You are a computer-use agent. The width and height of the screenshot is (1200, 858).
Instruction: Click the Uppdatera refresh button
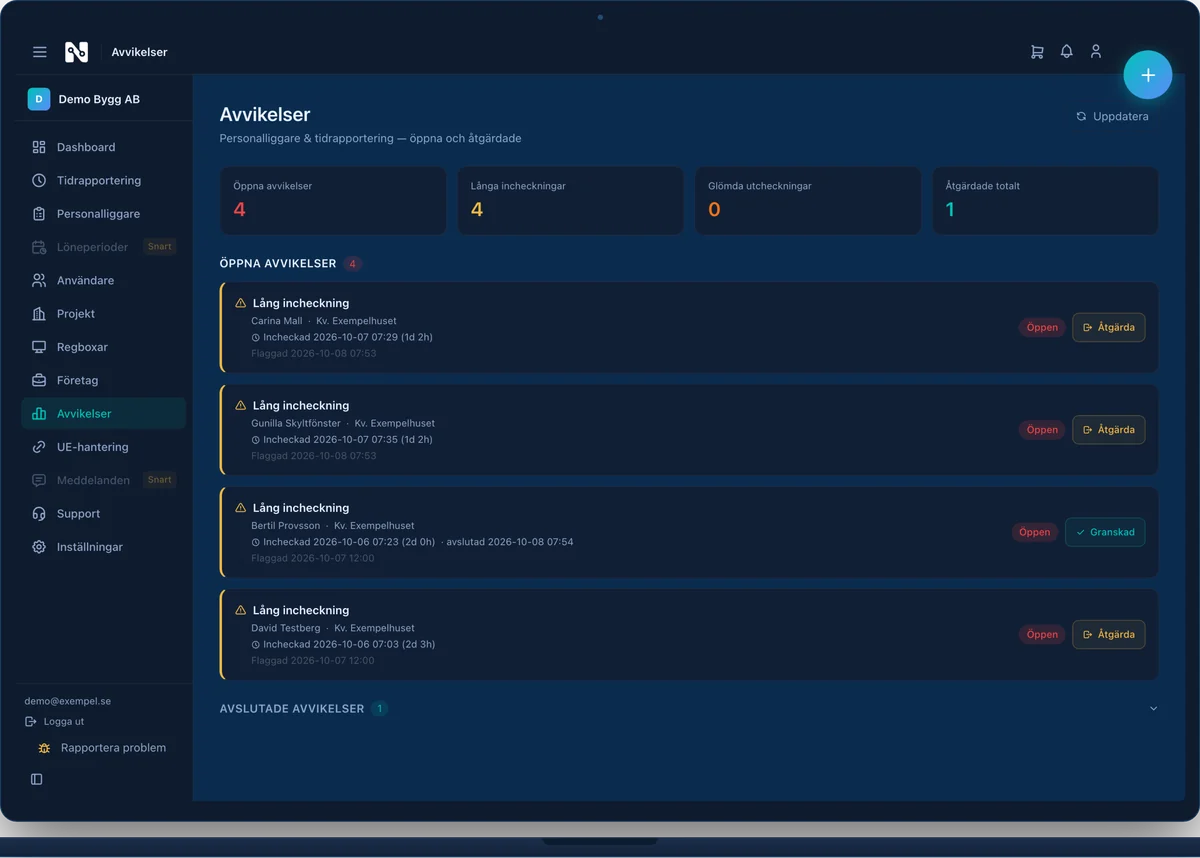click(x=1112, y=117)
